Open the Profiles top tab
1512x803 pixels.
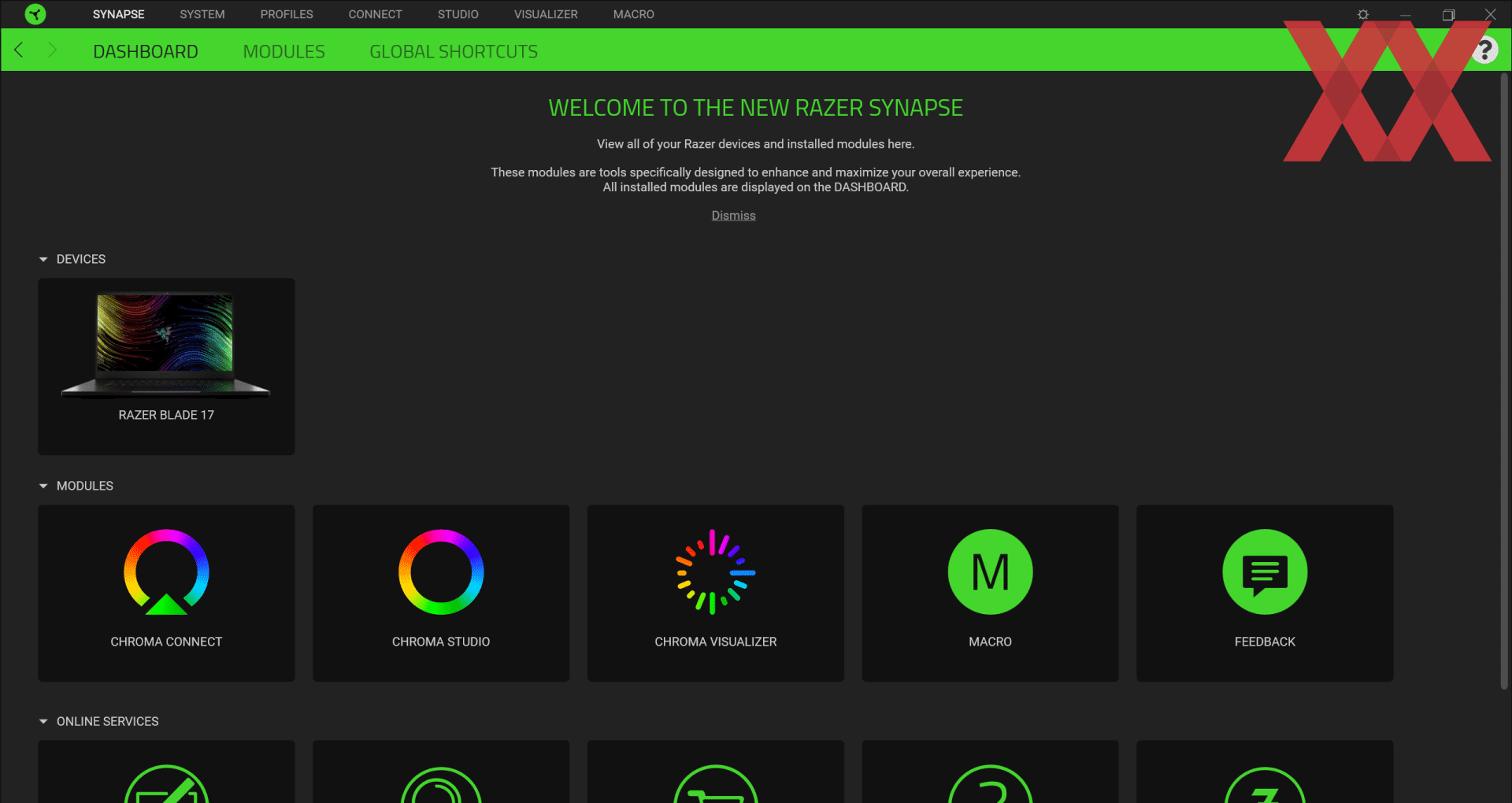pos(287,14)
